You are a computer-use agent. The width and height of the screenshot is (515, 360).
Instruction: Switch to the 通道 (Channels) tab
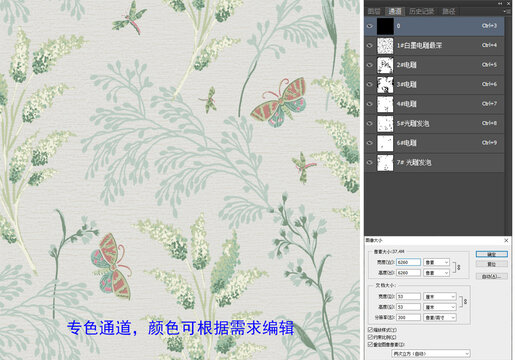(395, 12)
